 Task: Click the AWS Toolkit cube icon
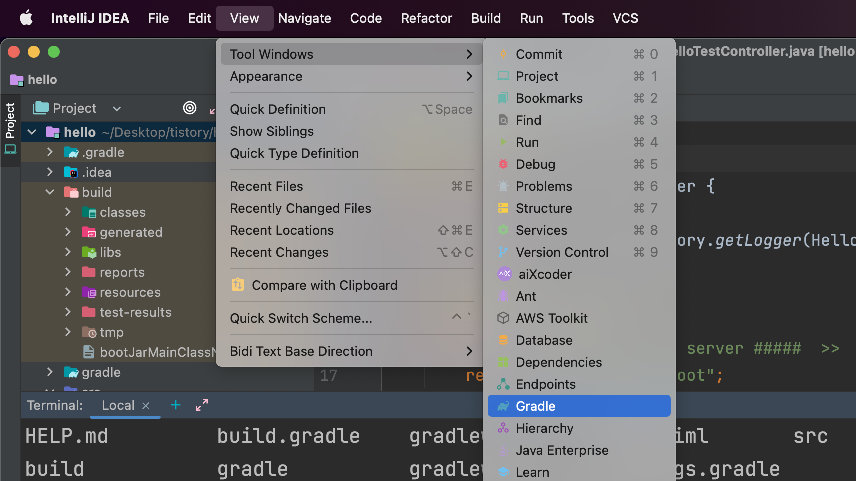503,318
